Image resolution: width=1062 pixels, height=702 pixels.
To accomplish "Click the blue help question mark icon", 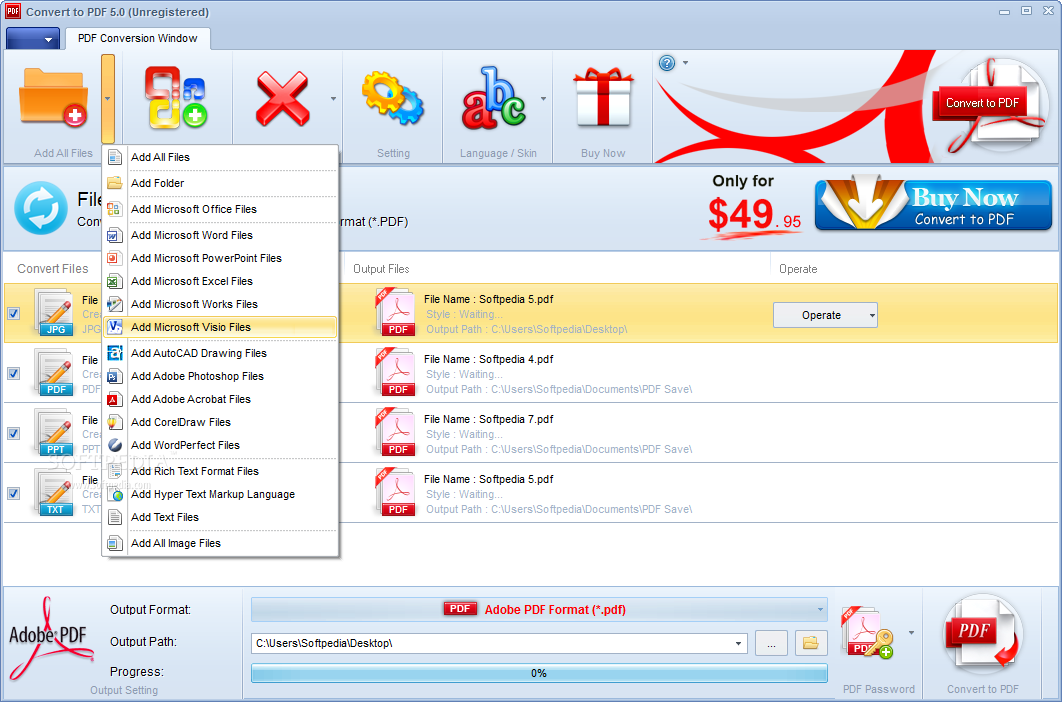I will click(x=667, y=63).
